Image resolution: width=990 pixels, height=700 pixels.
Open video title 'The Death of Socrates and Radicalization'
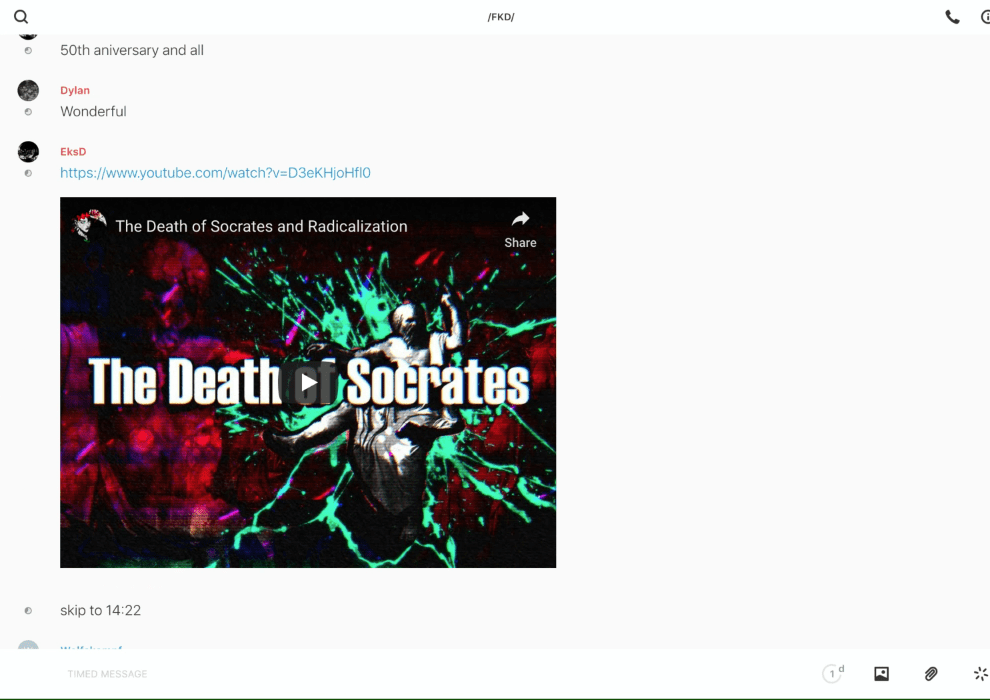(x=261, y=227)
